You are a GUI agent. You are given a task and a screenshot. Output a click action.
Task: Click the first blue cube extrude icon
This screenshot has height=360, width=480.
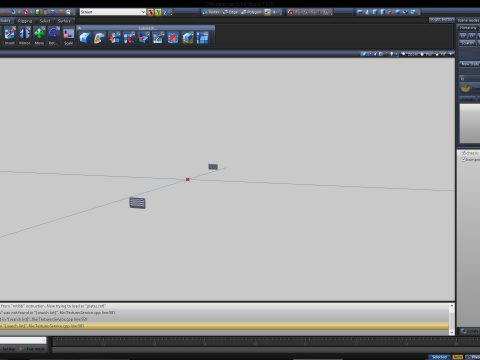[85, 38]
